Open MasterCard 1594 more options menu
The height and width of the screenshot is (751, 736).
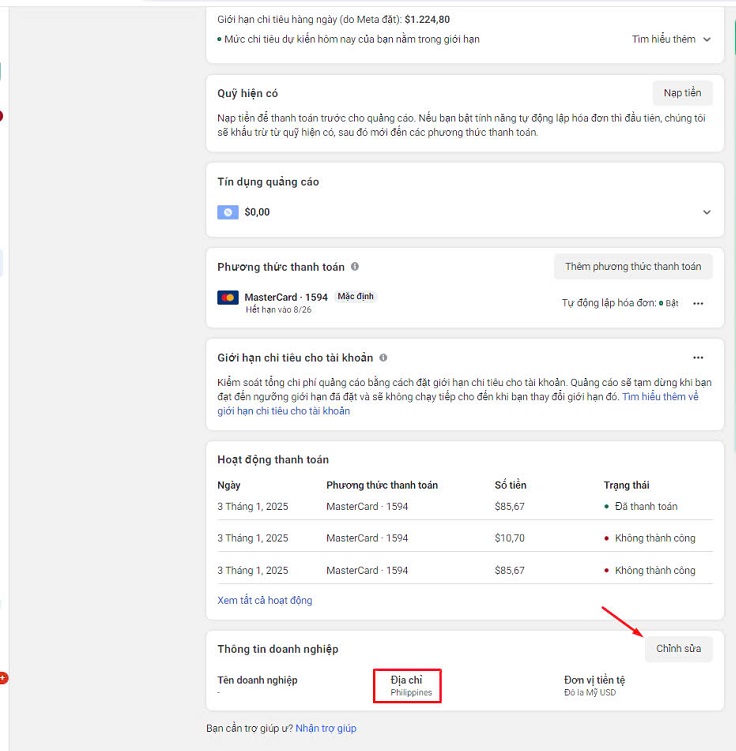click(x=698, y=303)
